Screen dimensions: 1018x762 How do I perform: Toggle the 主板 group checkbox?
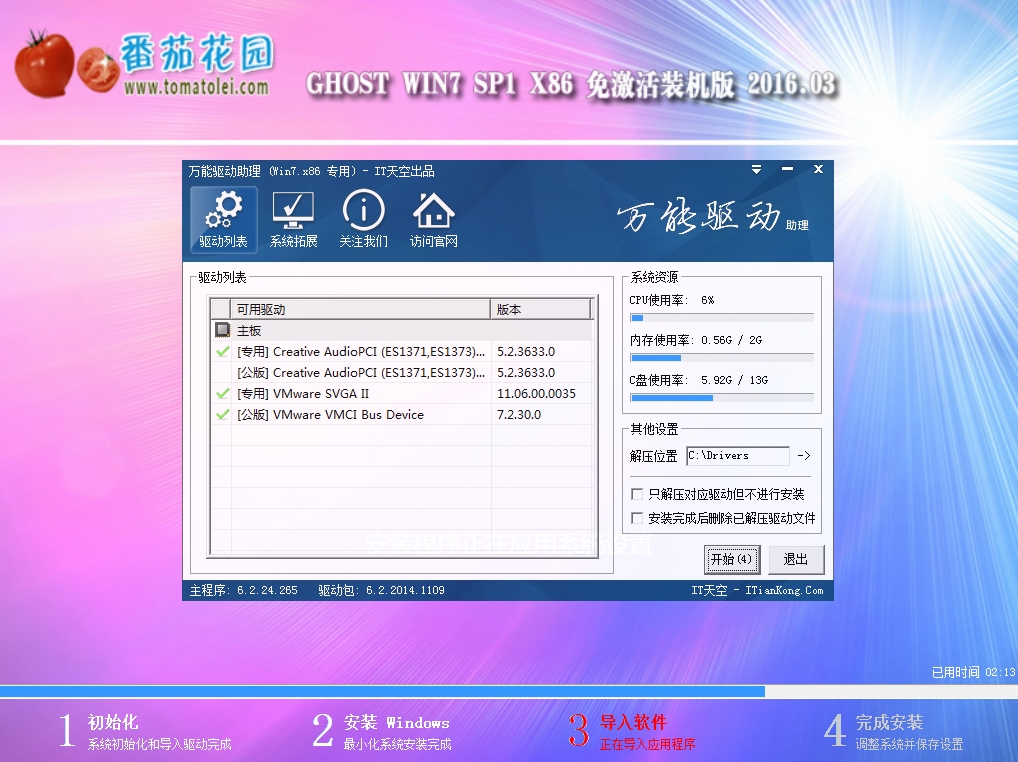click(x=222, y=330)
